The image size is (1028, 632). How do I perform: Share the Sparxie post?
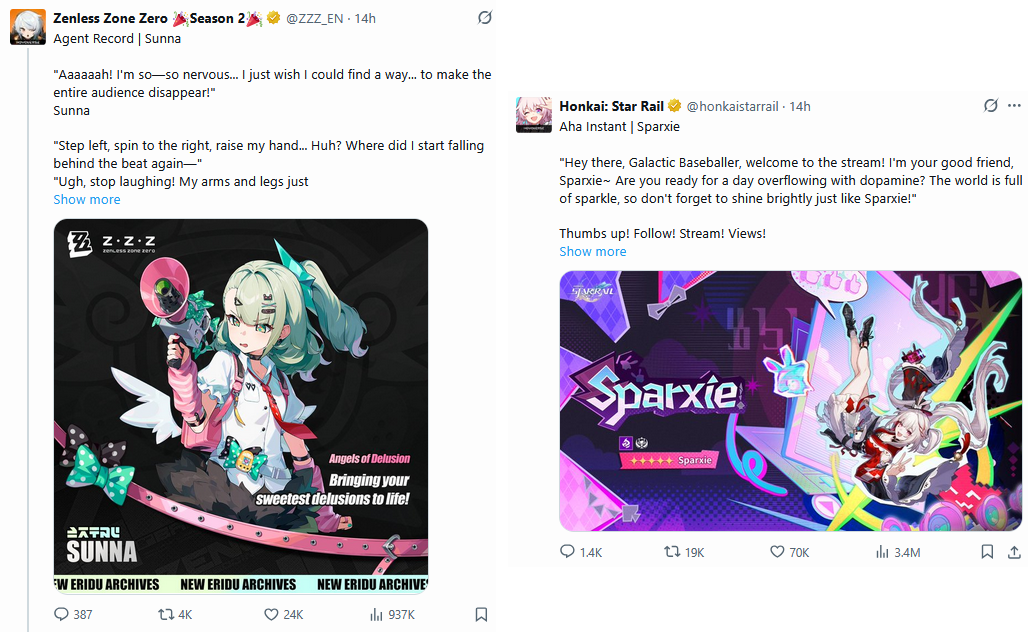tap(1014, 552)
